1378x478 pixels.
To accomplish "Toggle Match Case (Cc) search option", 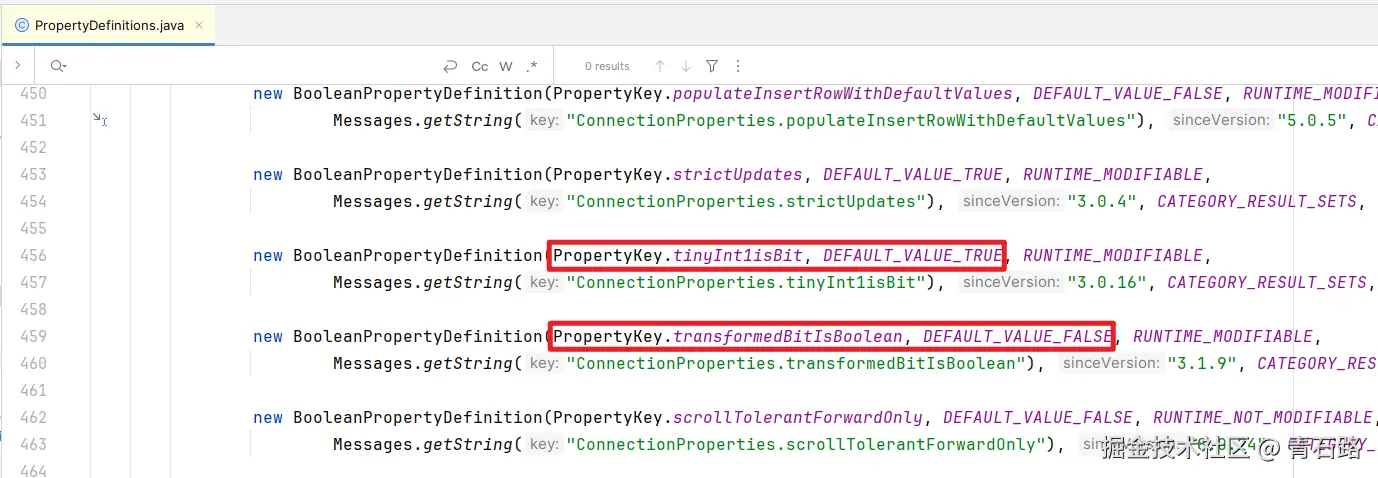I will click(480, 66).
